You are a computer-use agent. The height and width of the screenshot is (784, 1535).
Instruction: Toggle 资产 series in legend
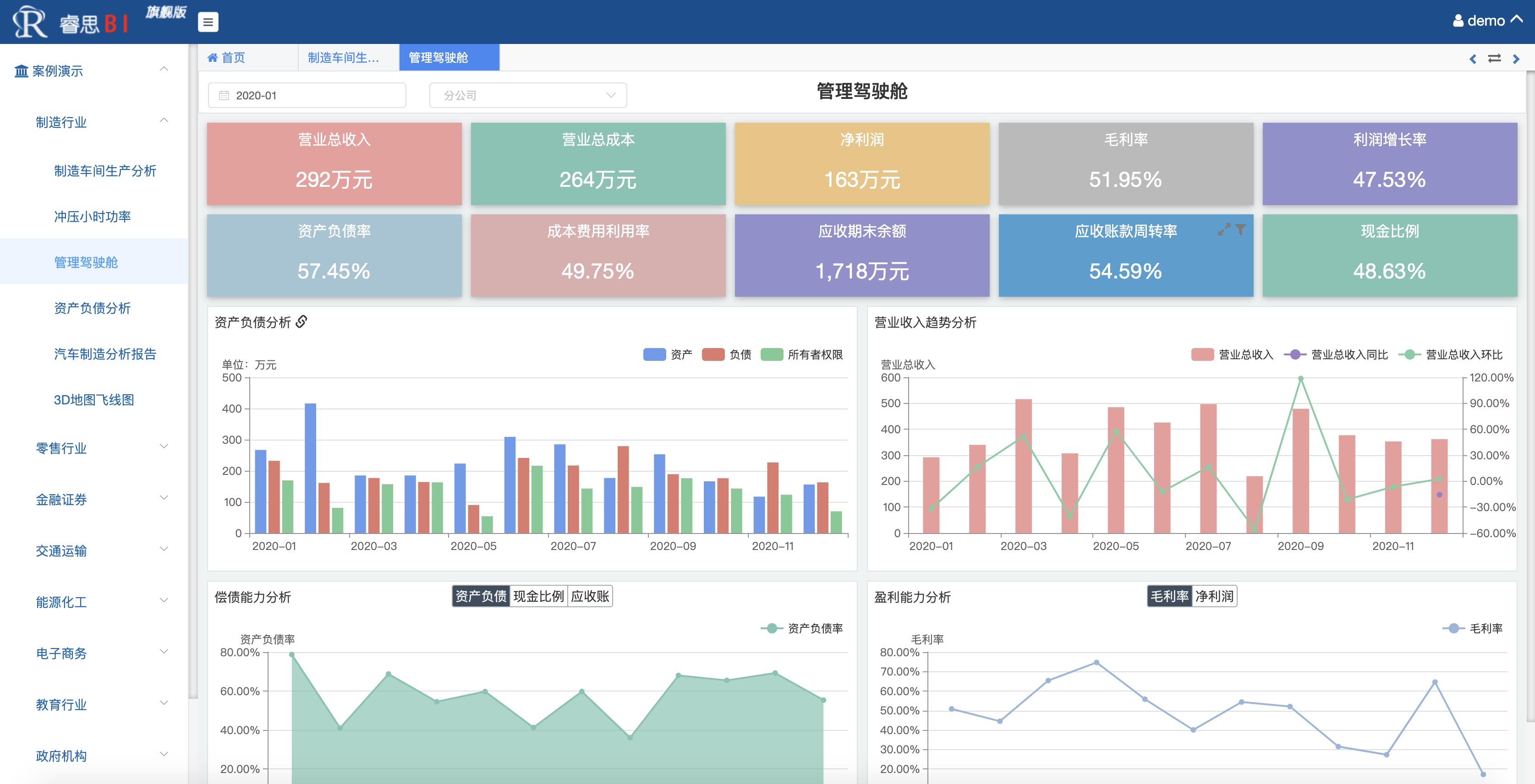pos(668,354)
